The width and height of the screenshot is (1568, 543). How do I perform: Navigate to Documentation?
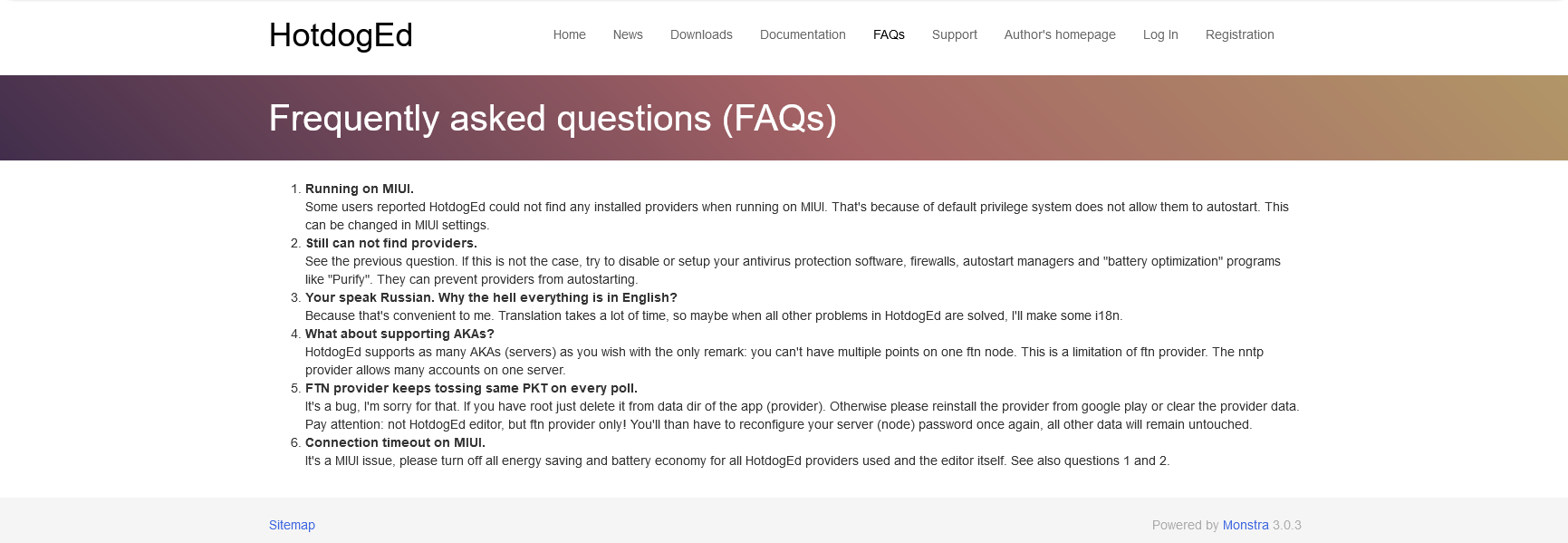[x=803, y=34]
